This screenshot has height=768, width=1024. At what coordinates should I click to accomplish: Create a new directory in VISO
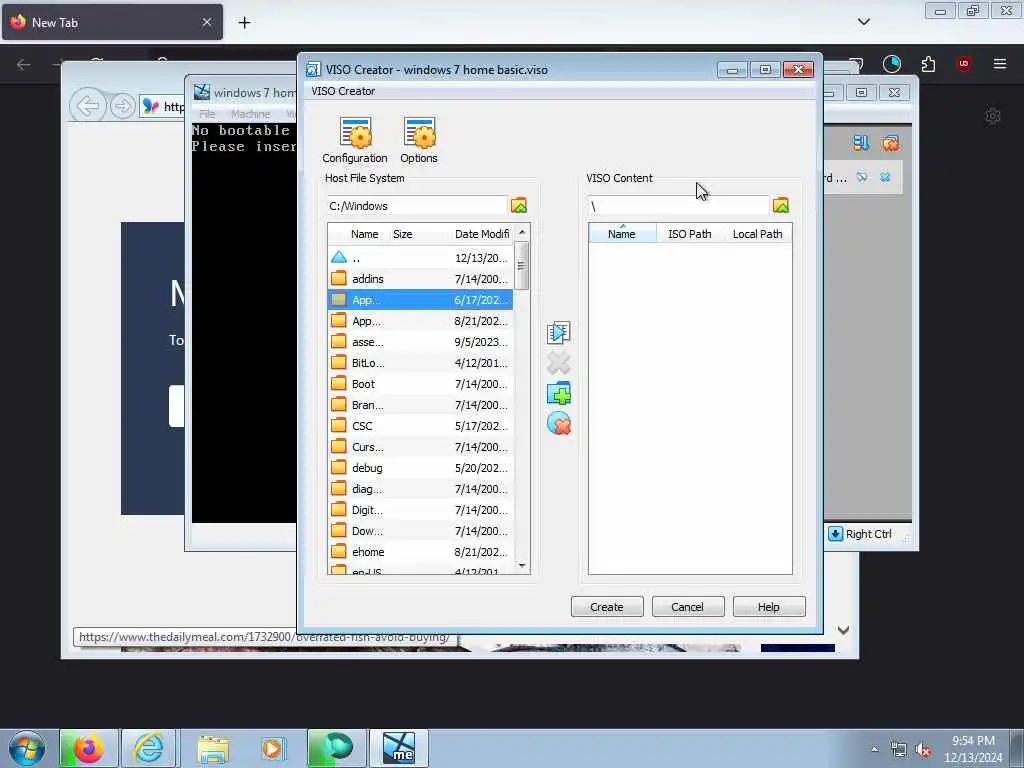pyautogui.click(x=558, y=394)
